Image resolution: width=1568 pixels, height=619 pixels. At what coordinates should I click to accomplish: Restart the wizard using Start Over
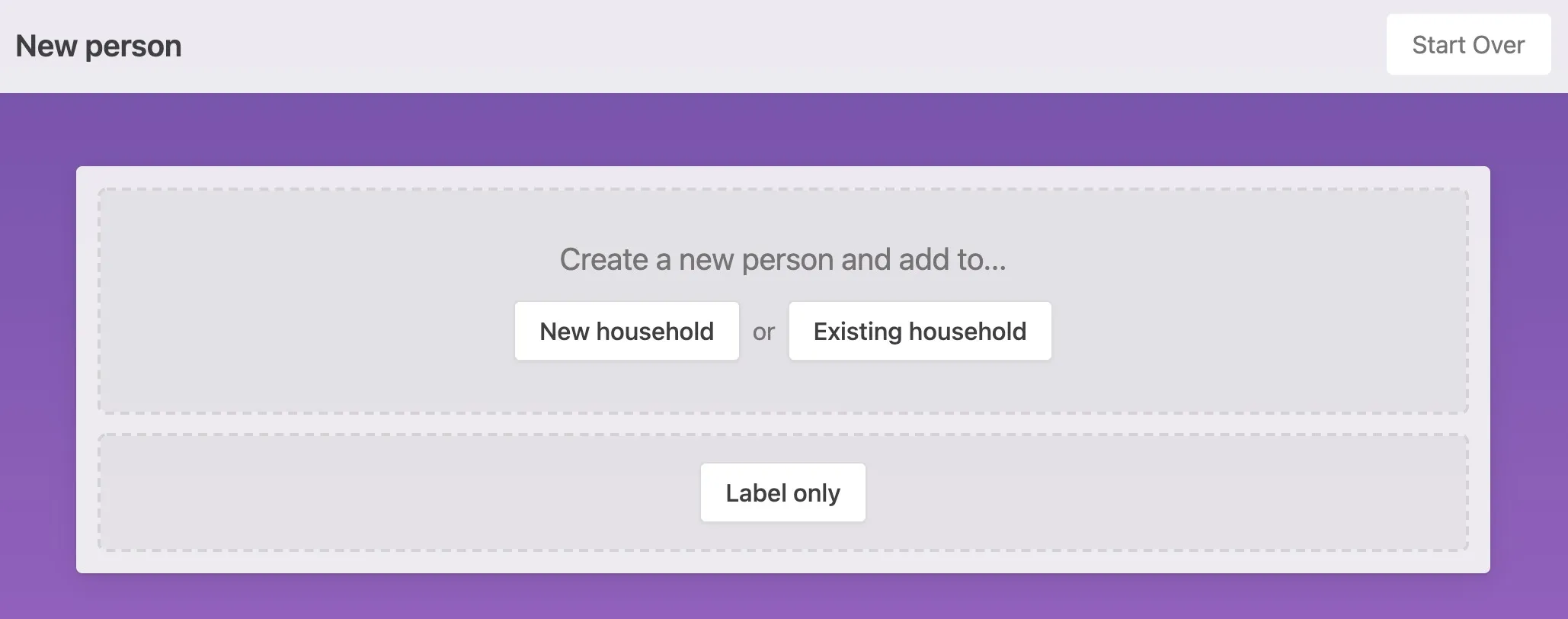tap(1467, 45)
